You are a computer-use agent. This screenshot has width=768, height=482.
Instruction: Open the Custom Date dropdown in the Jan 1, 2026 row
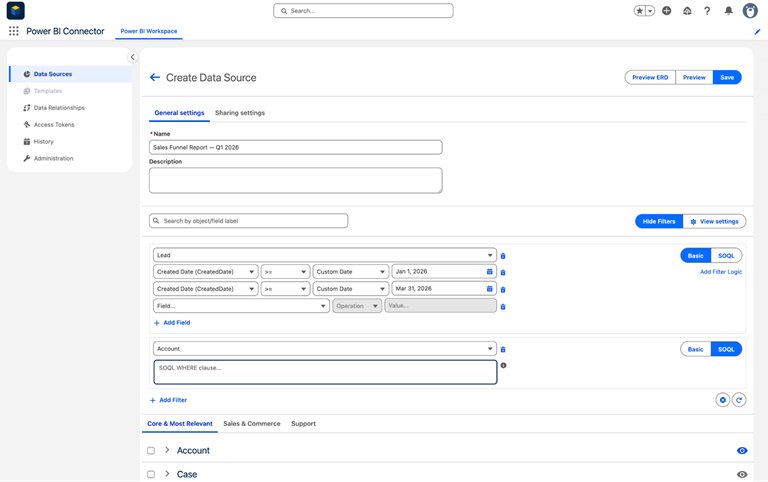351,272
